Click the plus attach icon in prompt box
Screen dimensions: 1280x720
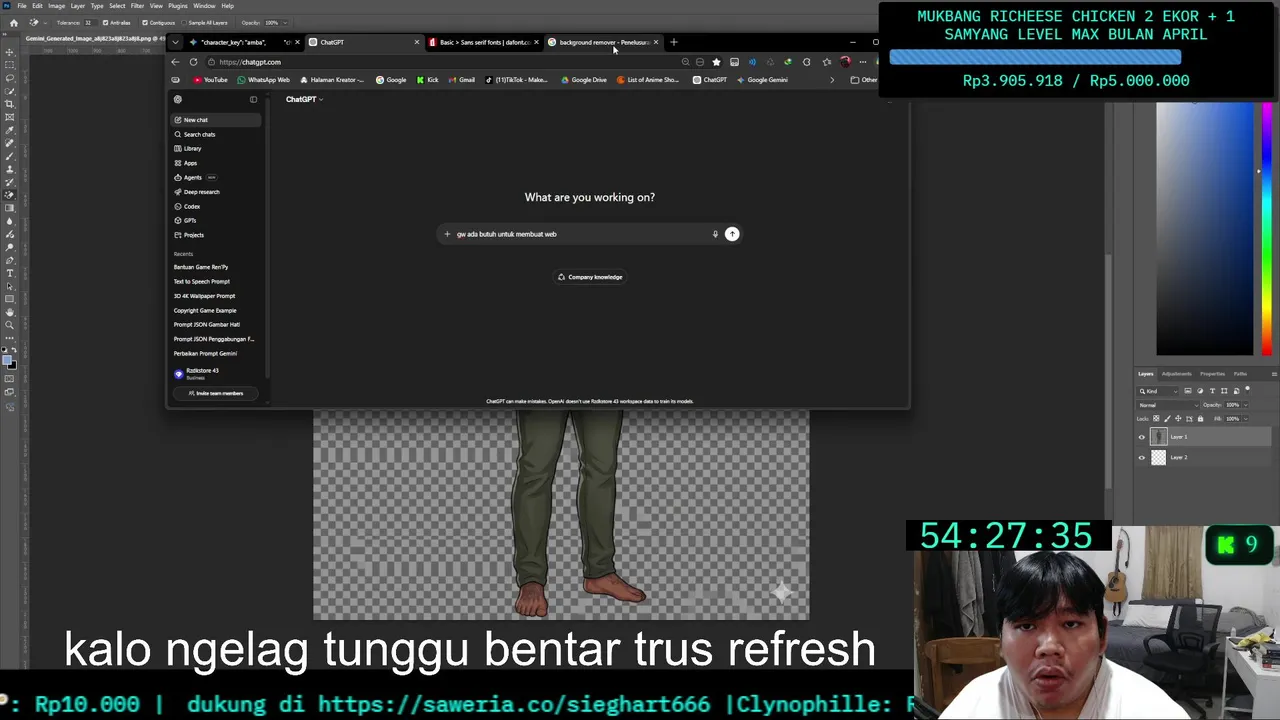click(447, 234)
